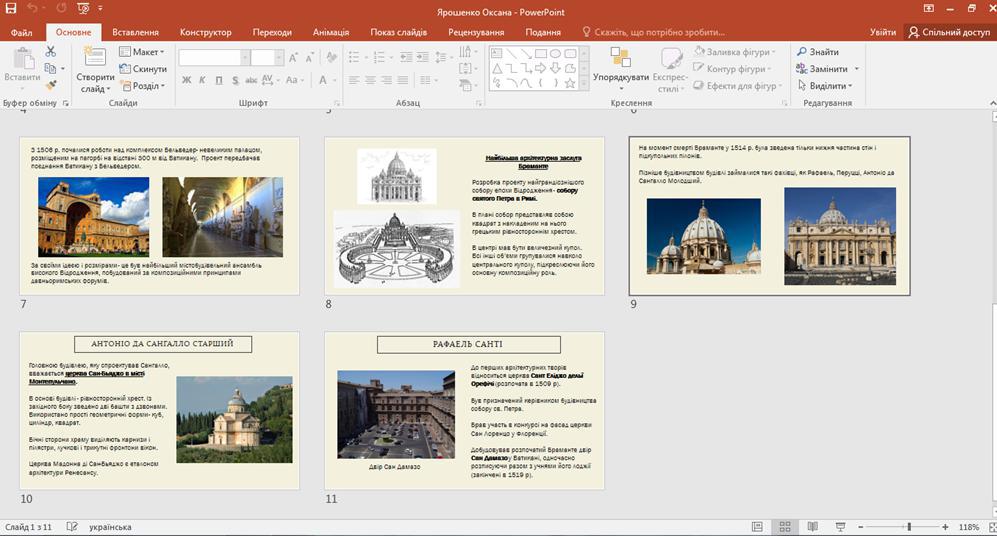Open Slide Sorter view in status bar
Image resolution: width=997 pixels, height=536 pixels.
(785, 526)
